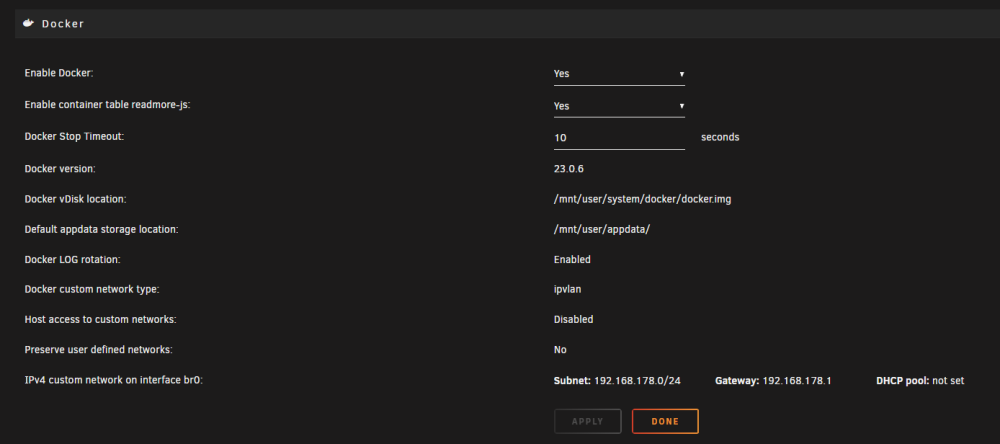Click the Gateway 192.168.178.1 value
1000x444 pixels.
coord(773,381)
